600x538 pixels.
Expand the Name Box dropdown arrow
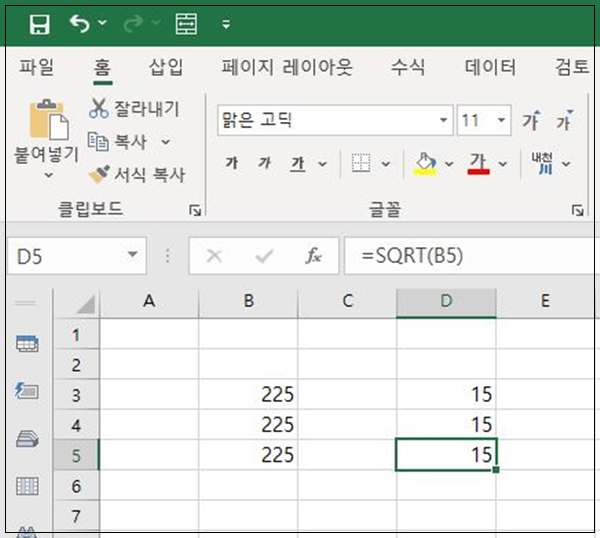click(132, 254)
